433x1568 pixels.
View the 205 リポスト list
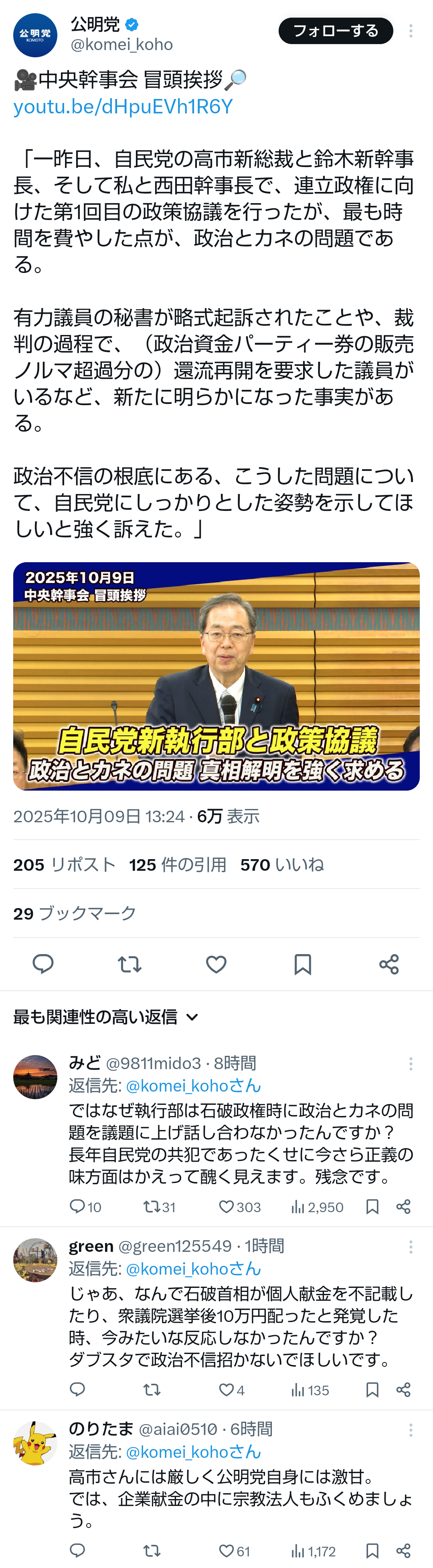tap(65, 864)
